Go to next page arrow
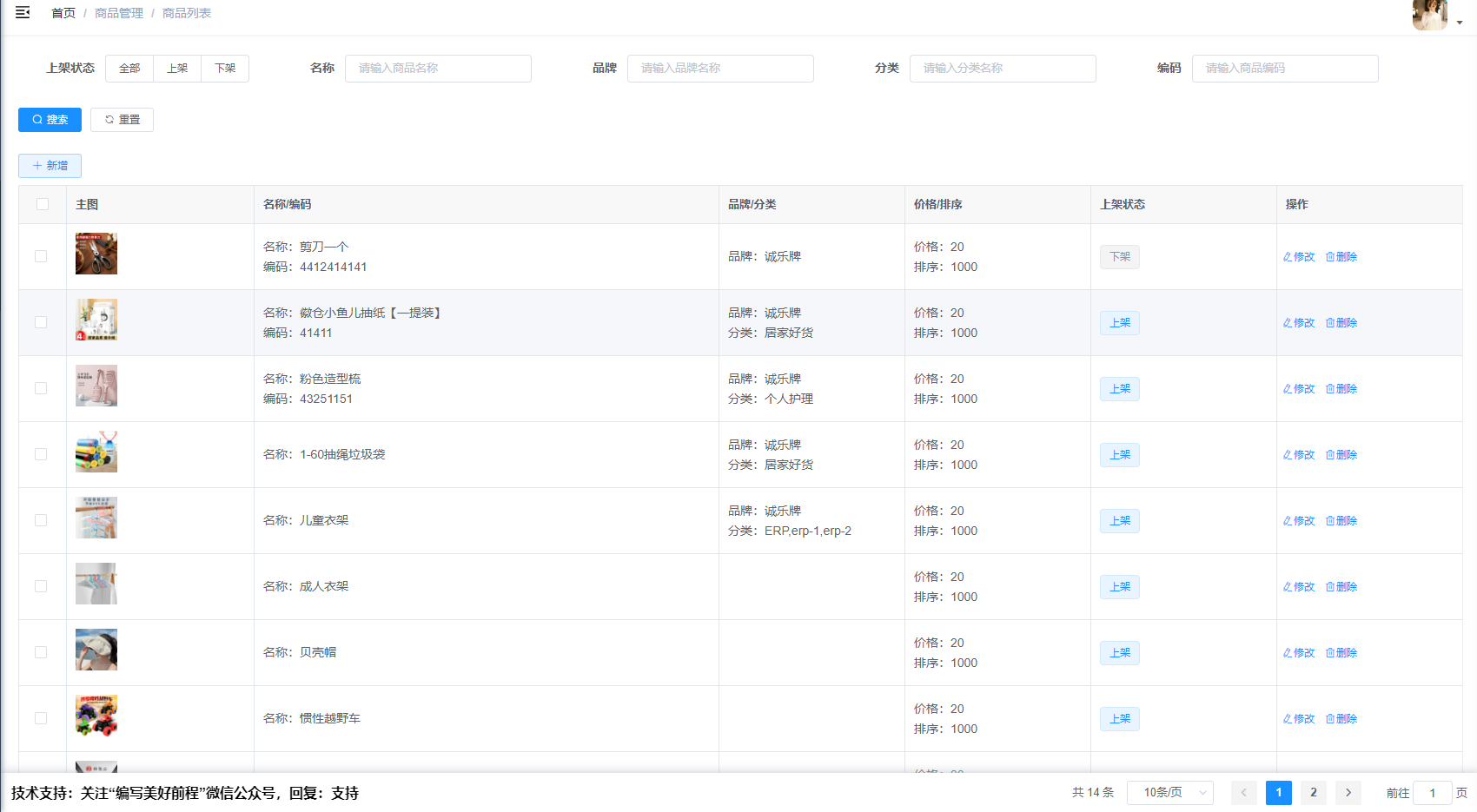Screen dimensions: 1477x812 1348,793
